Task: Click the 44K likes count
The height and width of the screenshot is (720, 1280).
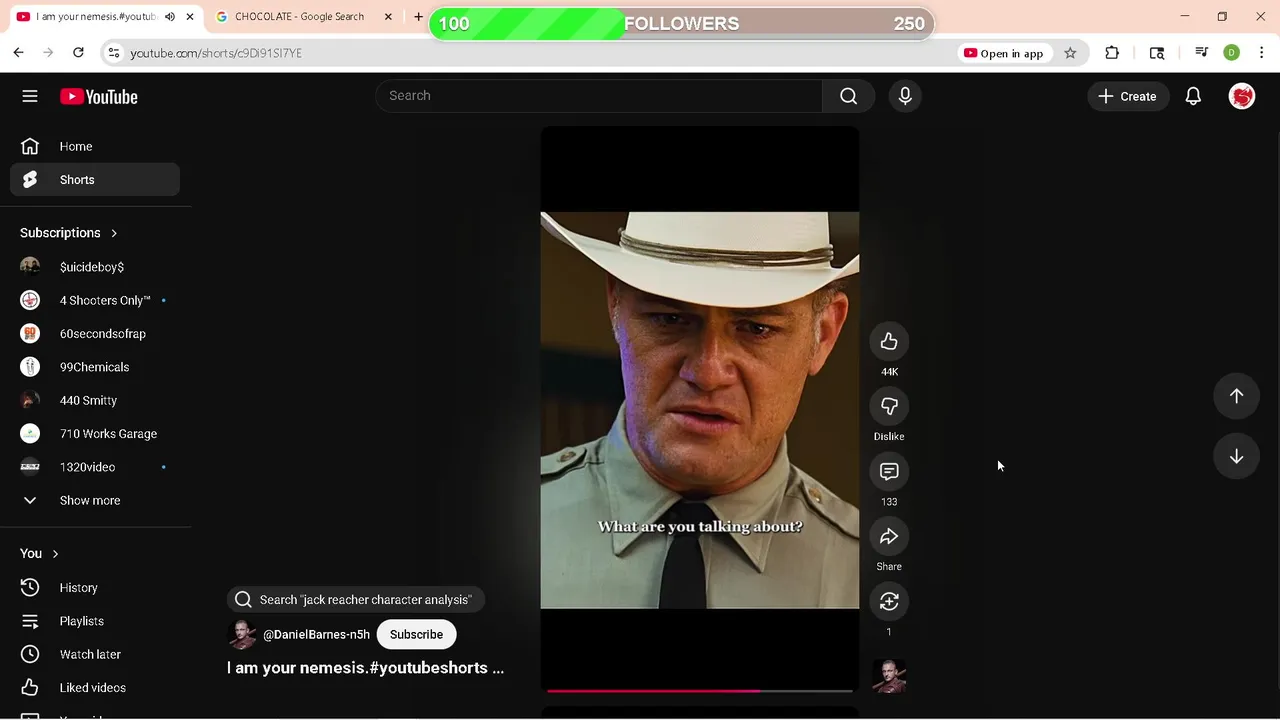Action: [889, 372]
